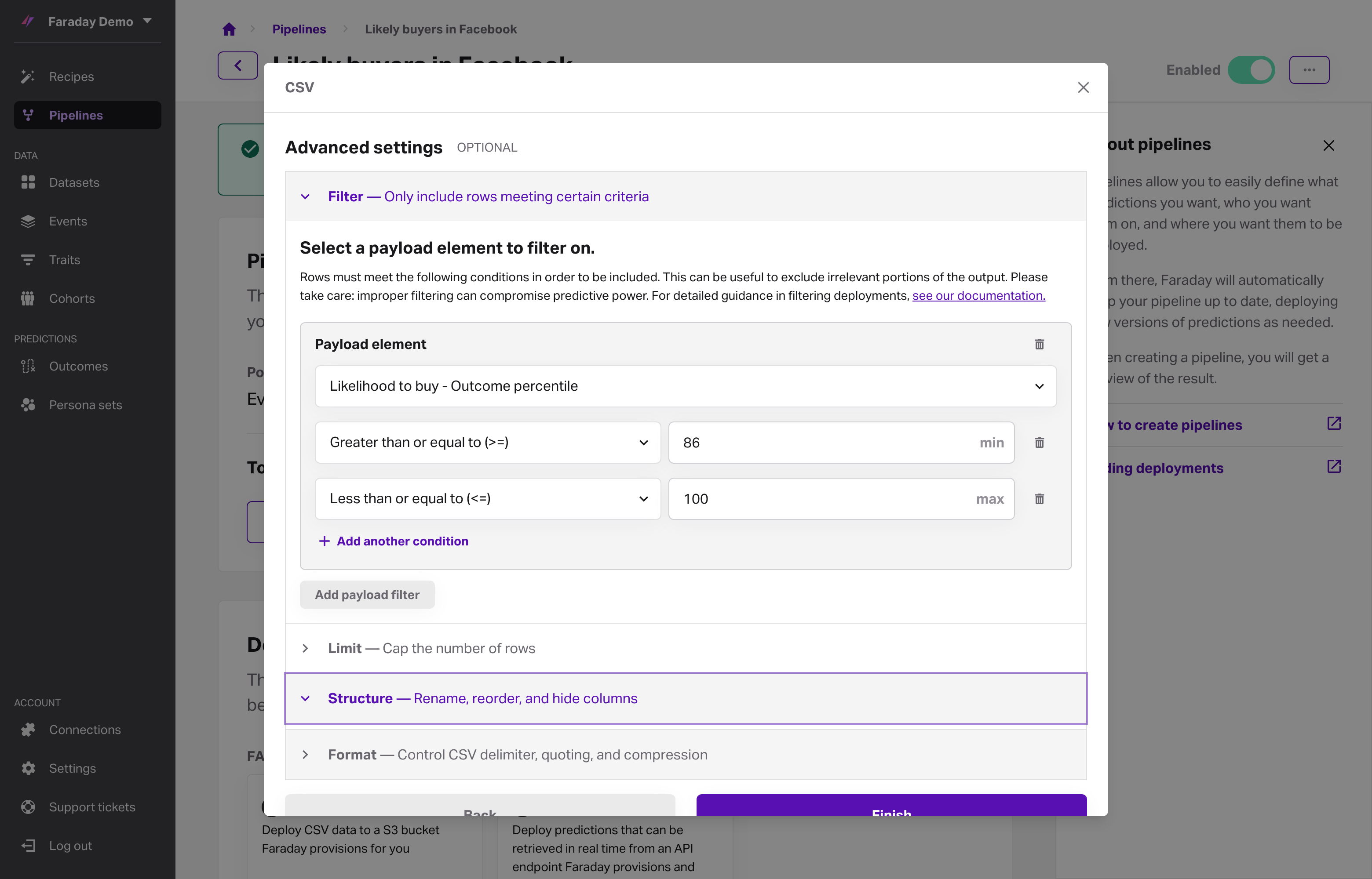
Task: Click the Add payload filter button
Action: (367, 595)
